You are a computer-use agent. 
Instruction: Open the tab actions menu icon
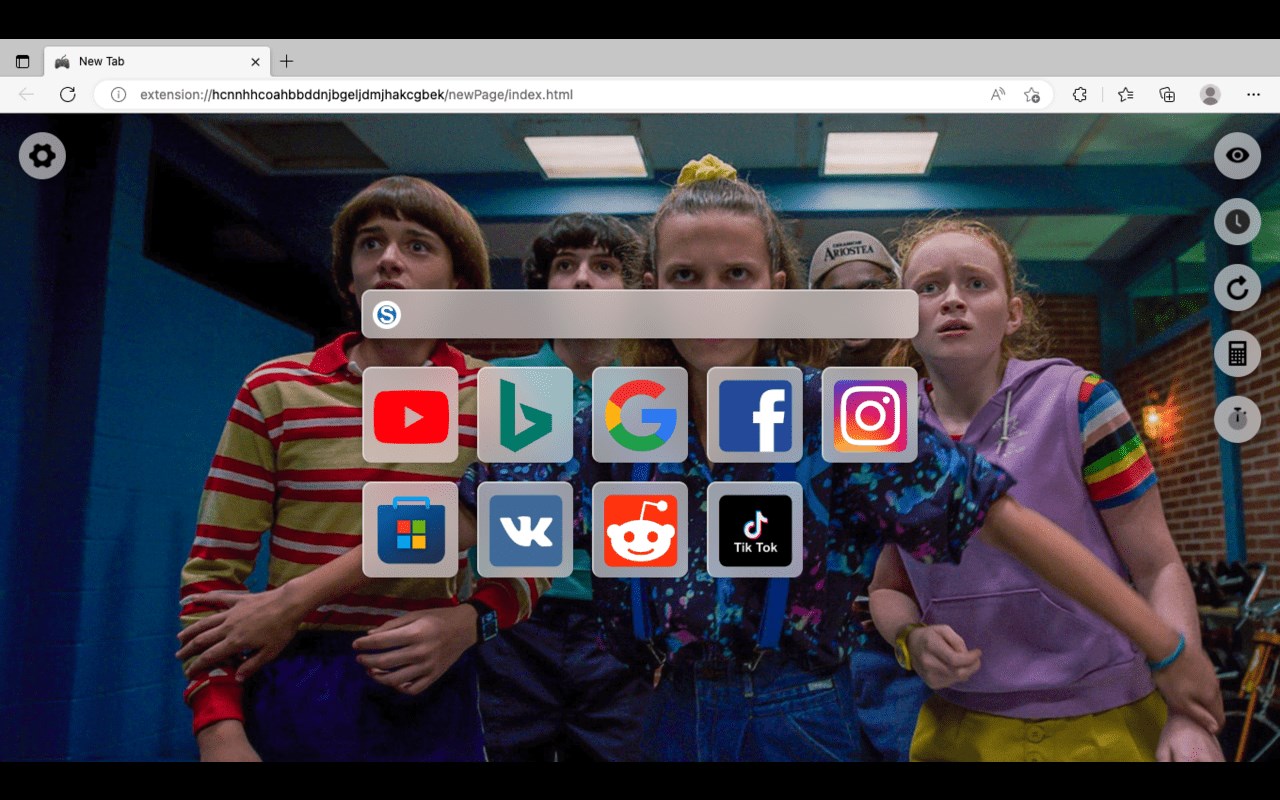click(22, 62)
